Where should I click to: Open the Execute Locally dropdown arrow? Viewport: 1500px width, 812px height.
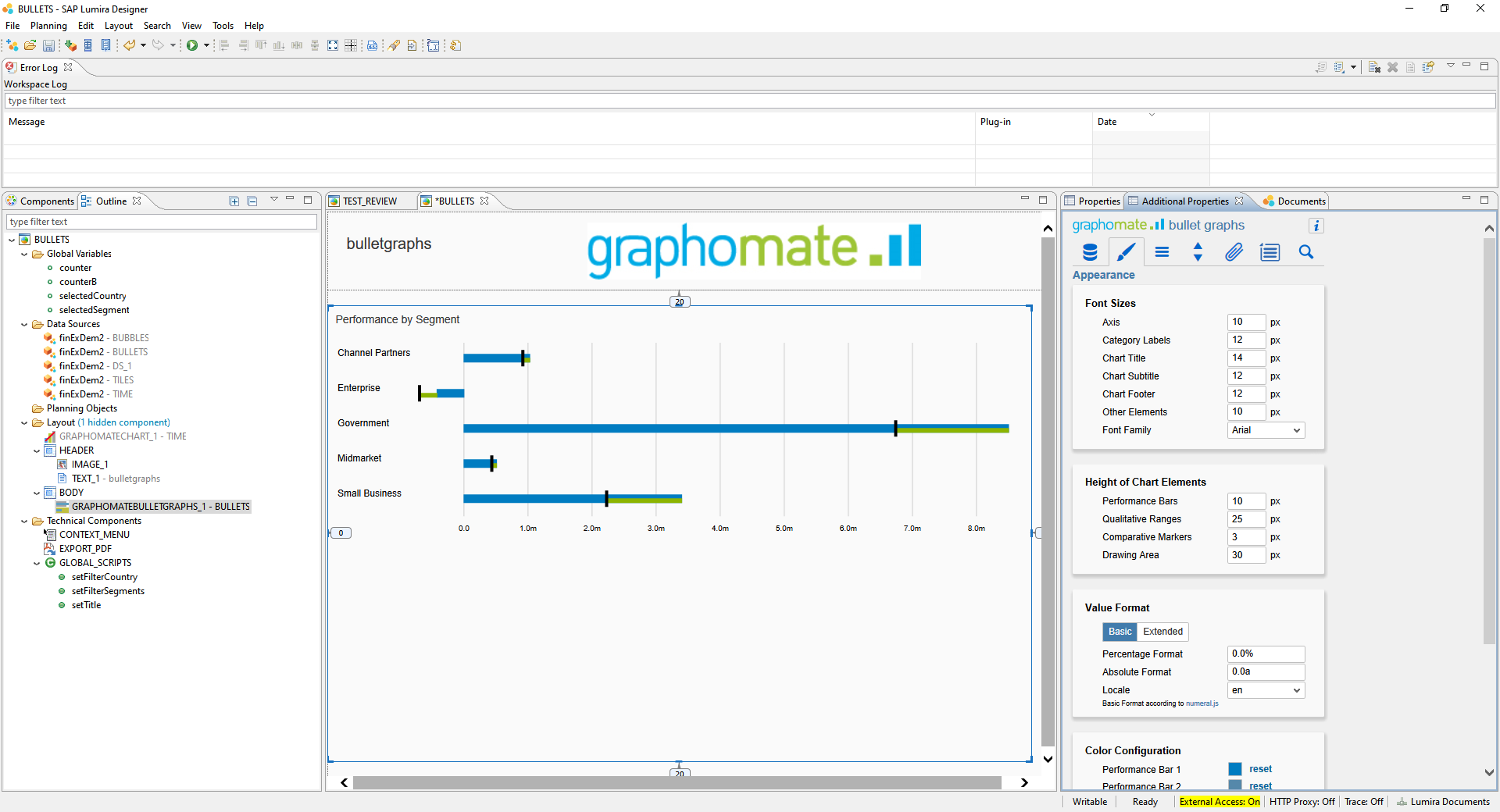(206, 45)
